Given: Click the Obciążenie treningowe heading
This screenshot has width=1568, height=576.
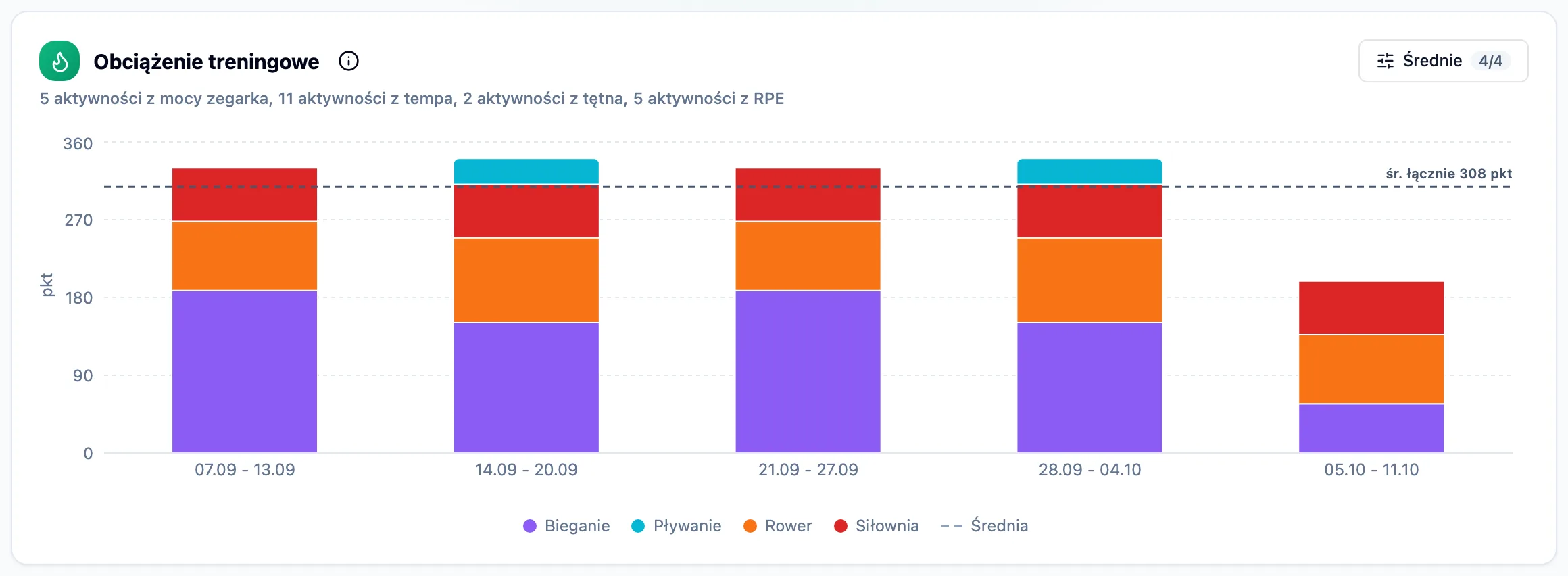Looking at the screenshot, I should 206,62.
